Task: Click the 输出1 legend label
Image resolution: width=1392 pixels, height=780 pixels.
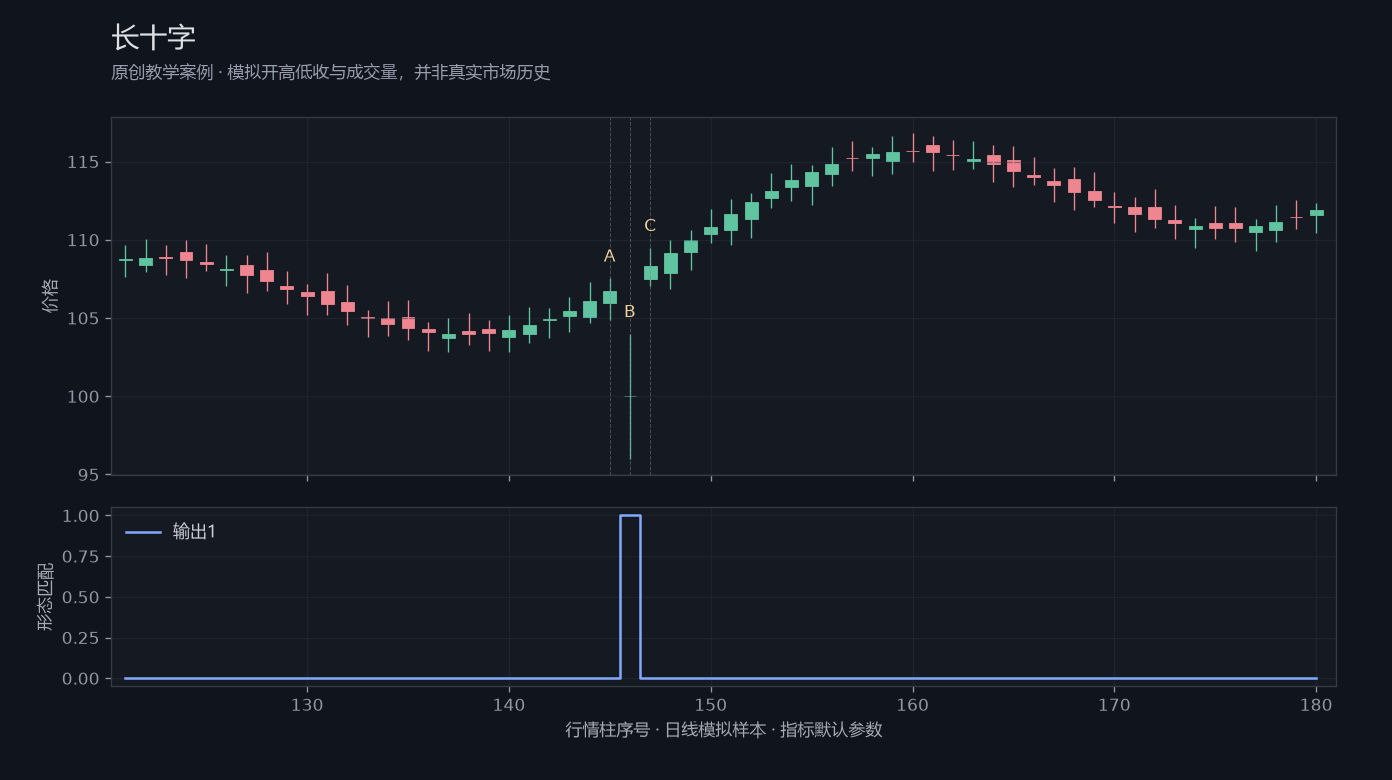Action: coord(194,532)
